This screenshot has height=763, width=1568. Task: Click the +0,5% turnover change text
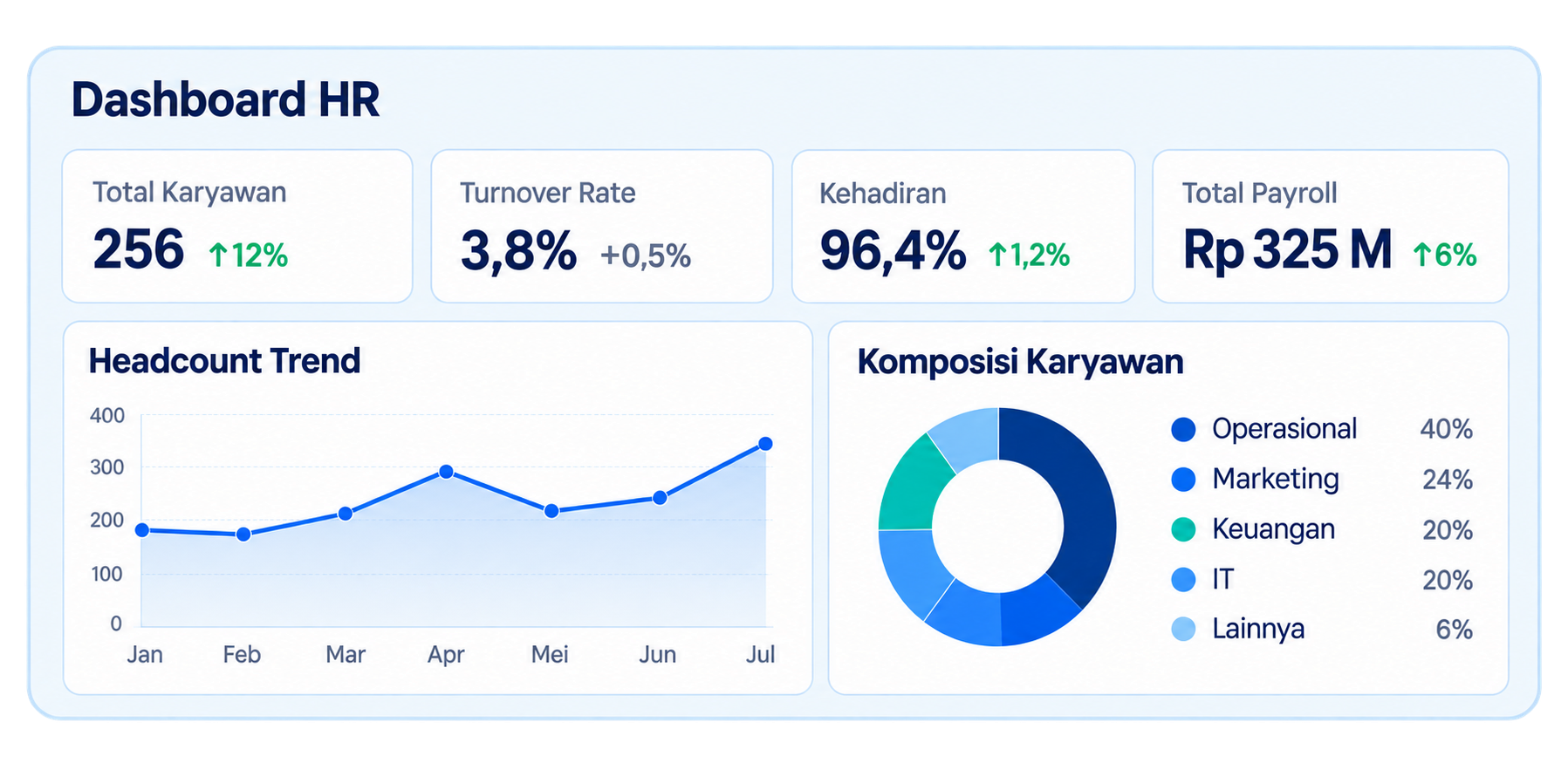click(x=646, y=256)
